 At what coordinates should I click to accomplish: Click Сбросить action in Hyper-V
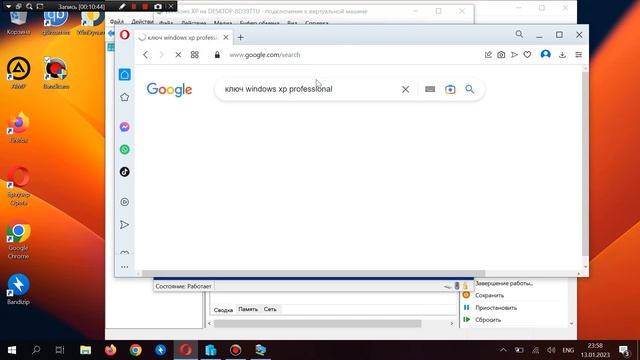coord(488,320)
